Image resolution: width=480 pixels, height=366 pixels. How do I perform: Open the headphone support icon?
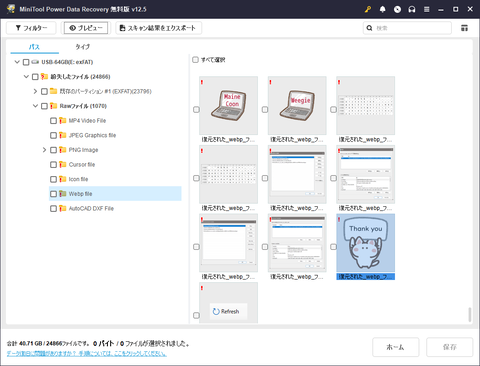pyautogui.click(x=412, y=9)
